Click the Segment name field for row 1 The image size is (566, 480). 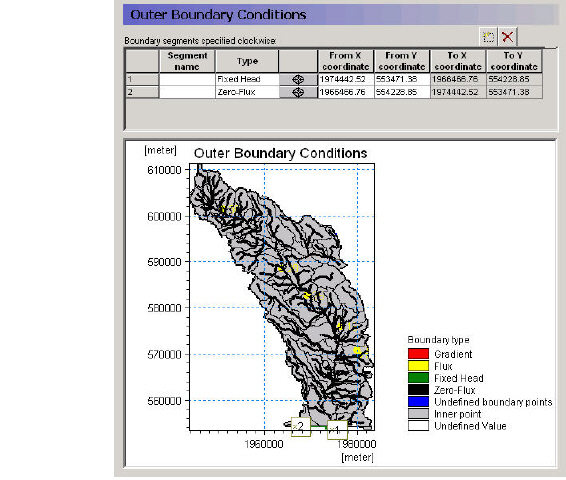tap(187, 79)
